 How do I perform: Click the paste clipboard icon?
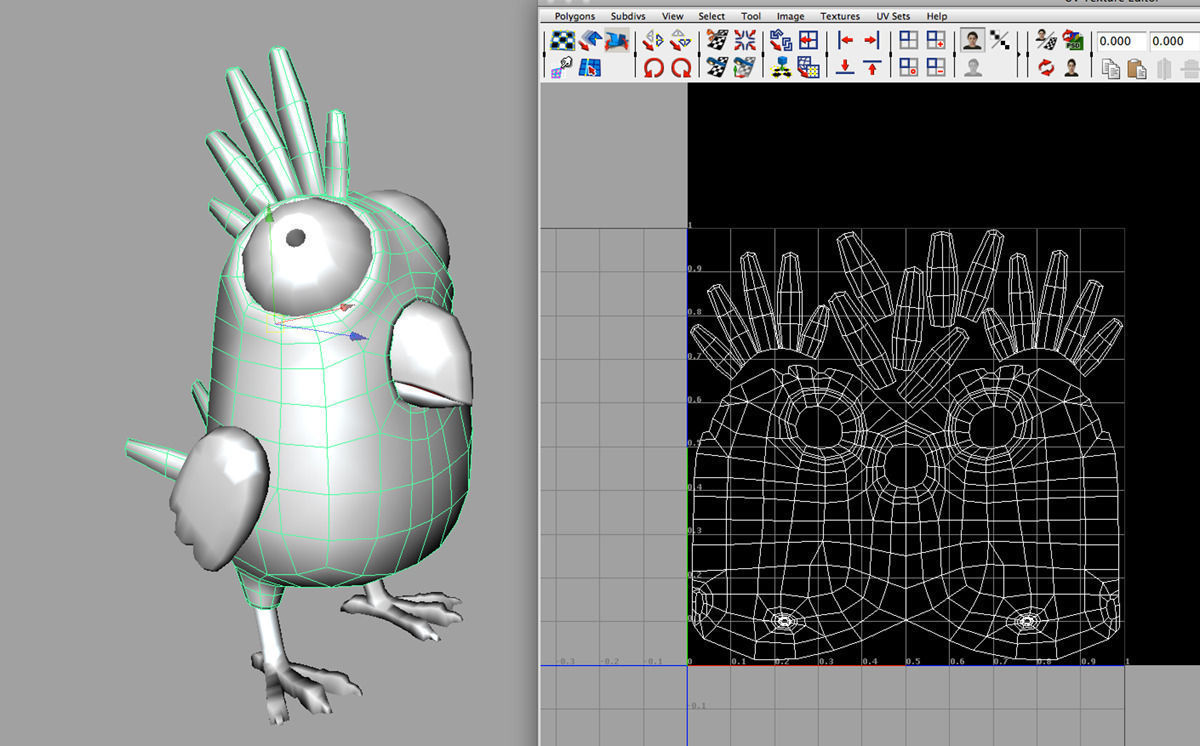pos(1136,68)
